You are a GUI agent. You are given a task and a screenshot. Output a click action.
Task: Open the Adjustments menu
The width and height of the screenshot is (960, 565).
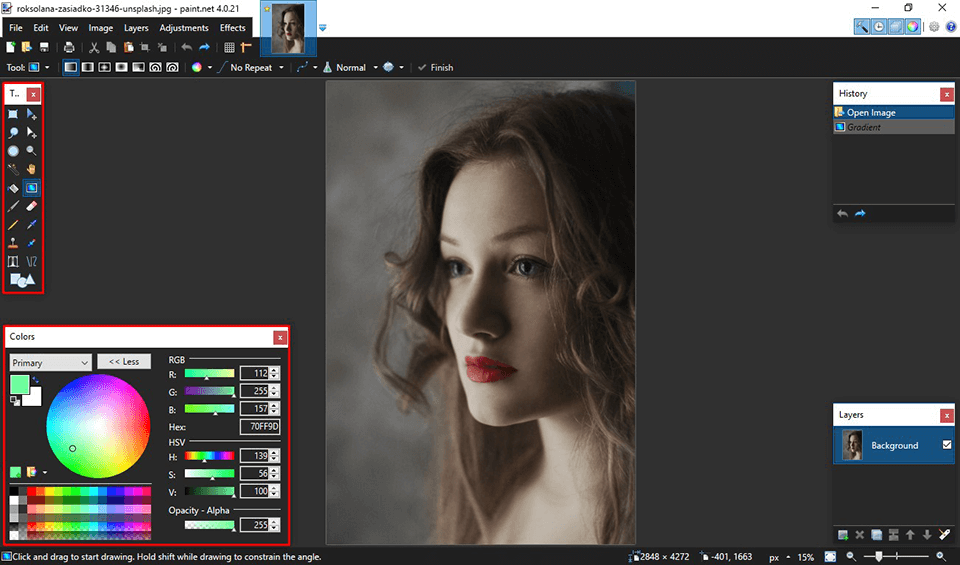pos(184,28)
